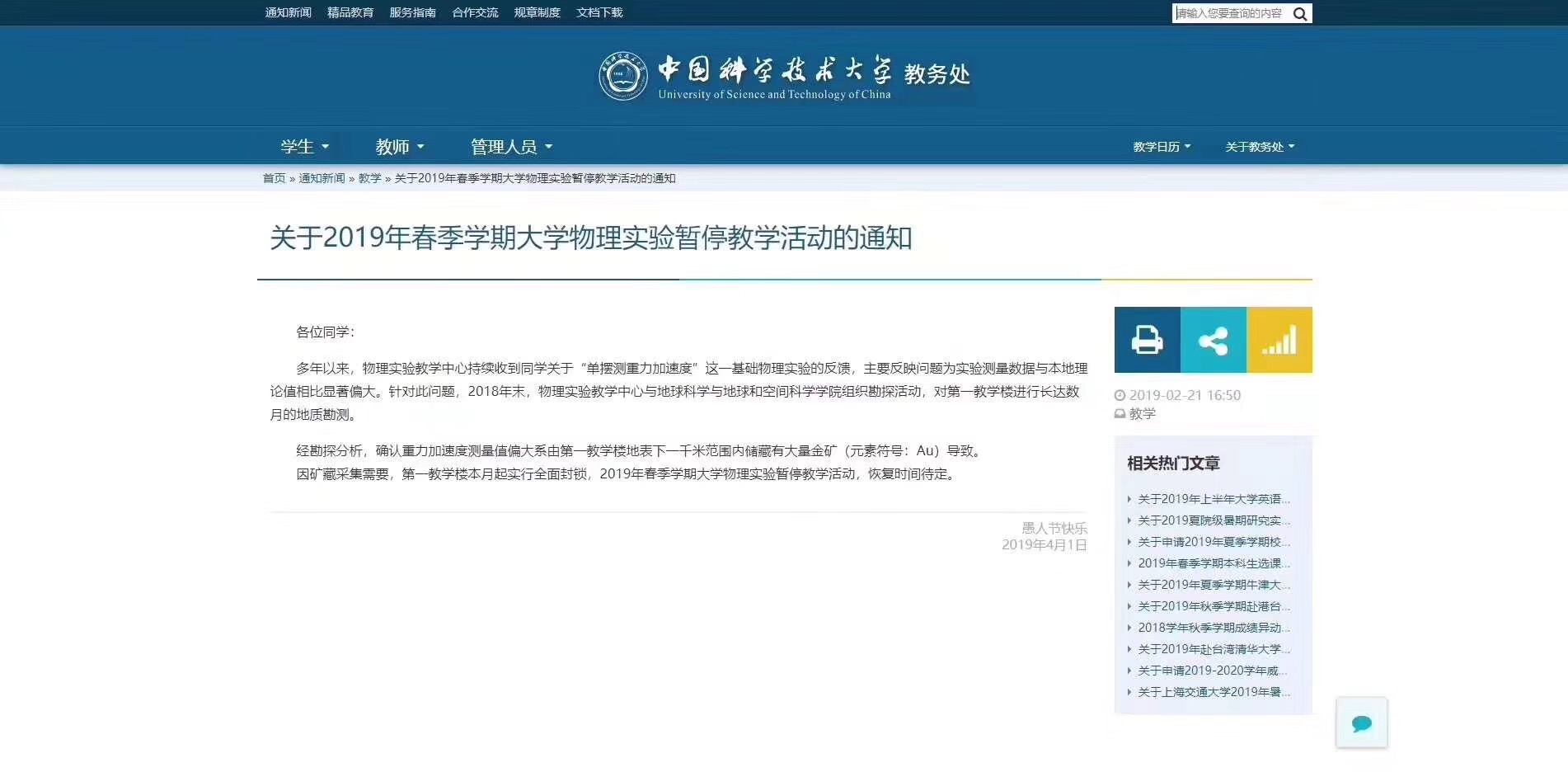Viewport: 1568px width, 772px height.
Task: Click the yellow signal bars statistics icon
Action: [x=1279, y=340]
